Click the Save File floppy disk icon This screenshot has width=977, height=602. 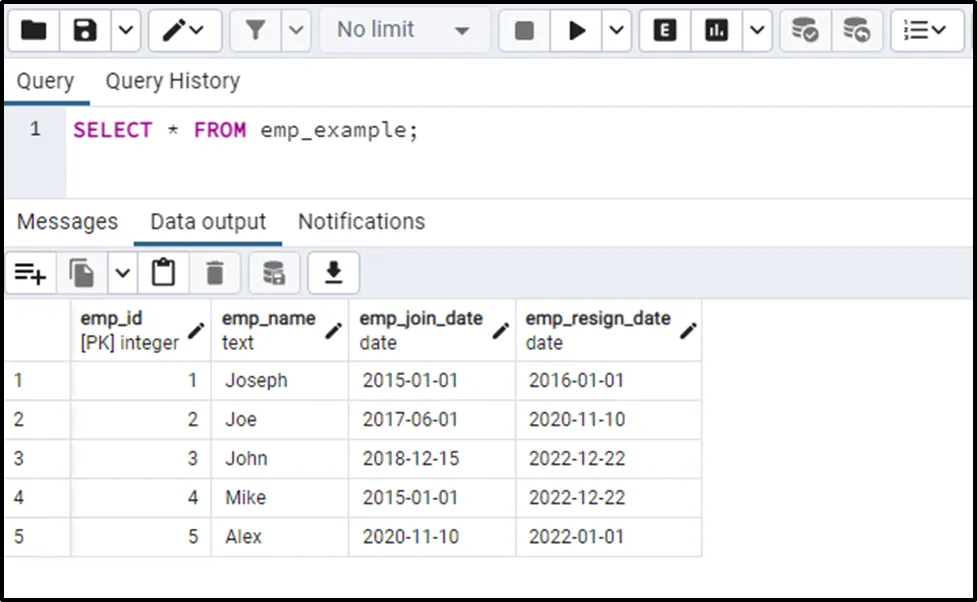tap(85, 31)
